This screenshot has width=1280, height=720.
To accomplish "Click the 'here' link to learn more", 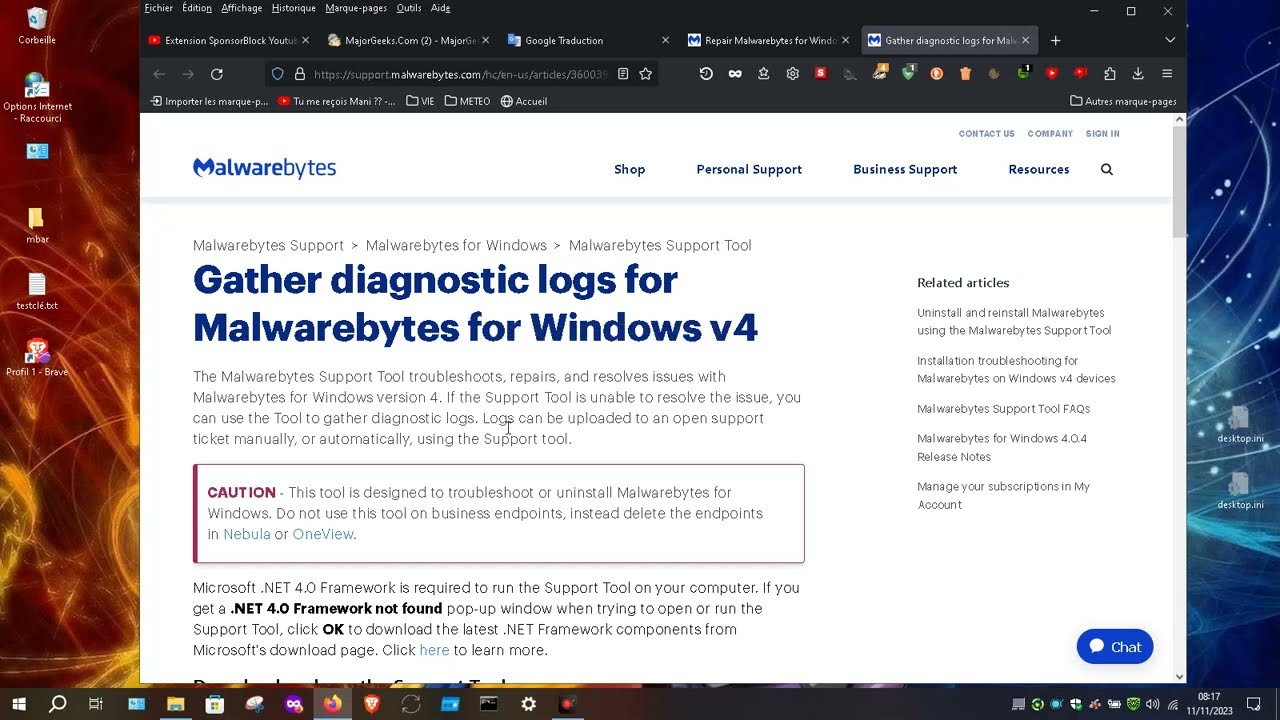I will tap(434, 650).
